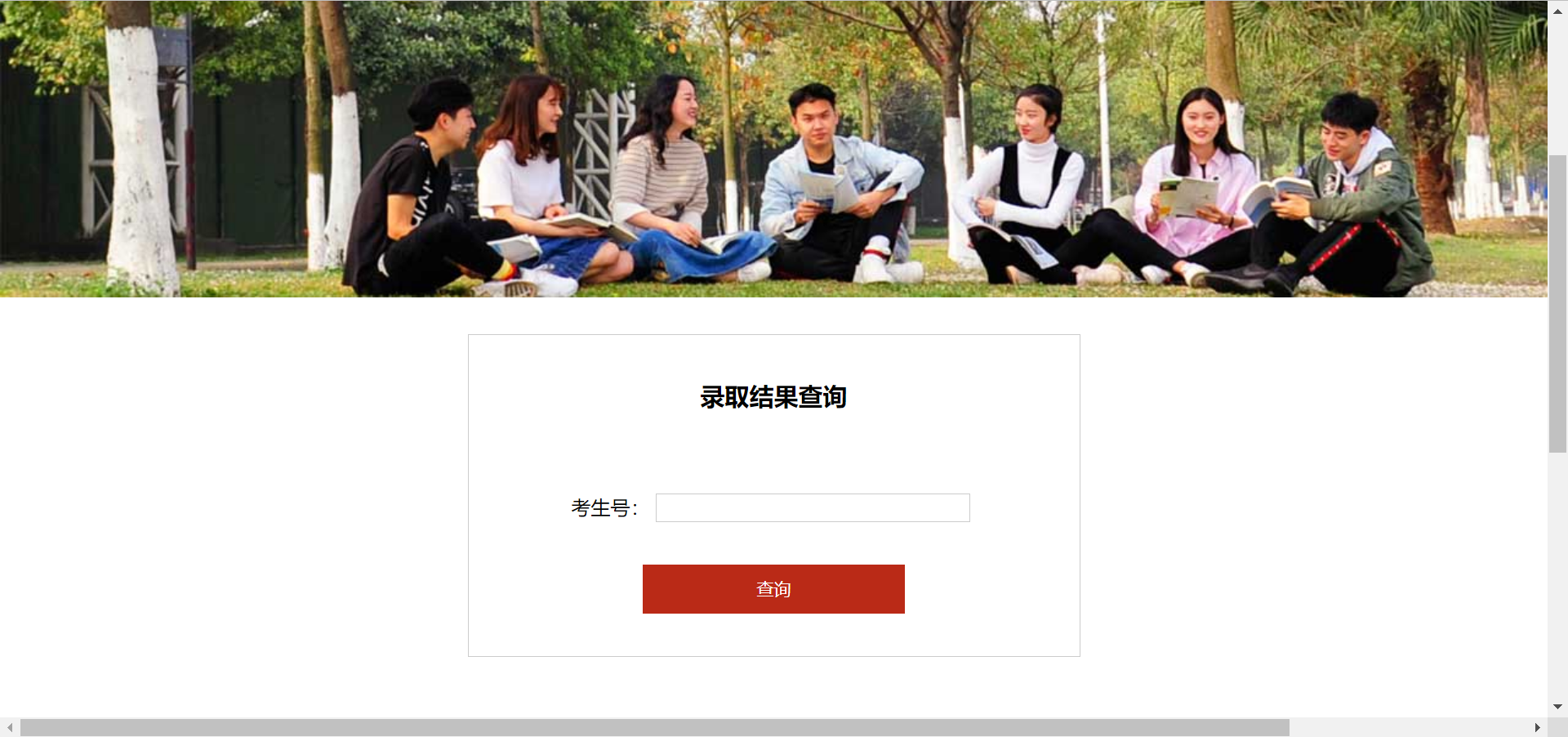Click the vertical scrollbar up arrow
This screenshot has height=737, width=1568.
pos(1557,11)
